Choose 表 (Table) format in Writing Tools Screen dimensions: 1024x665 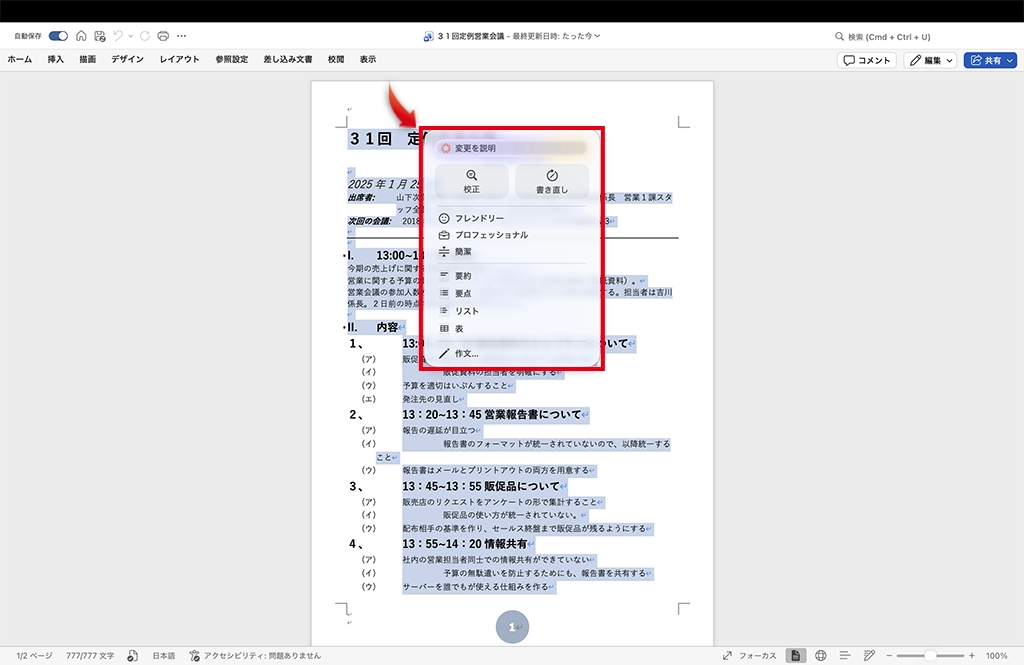458,329
